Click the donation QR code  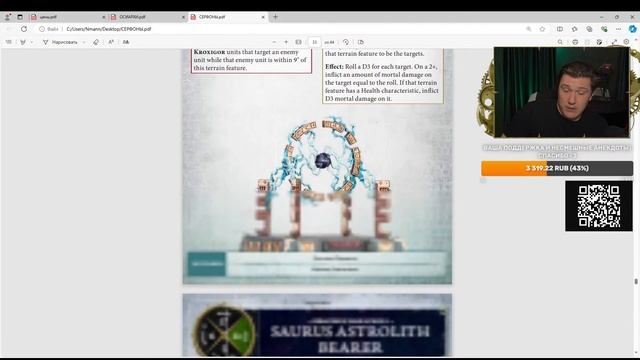click(599, 206)
